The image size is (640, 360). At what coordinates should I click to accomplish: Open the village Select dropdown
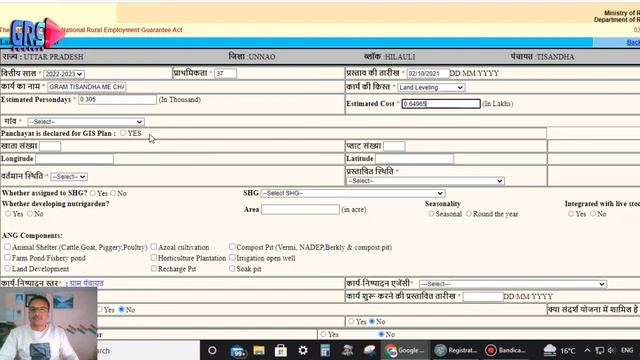[86, 122]
